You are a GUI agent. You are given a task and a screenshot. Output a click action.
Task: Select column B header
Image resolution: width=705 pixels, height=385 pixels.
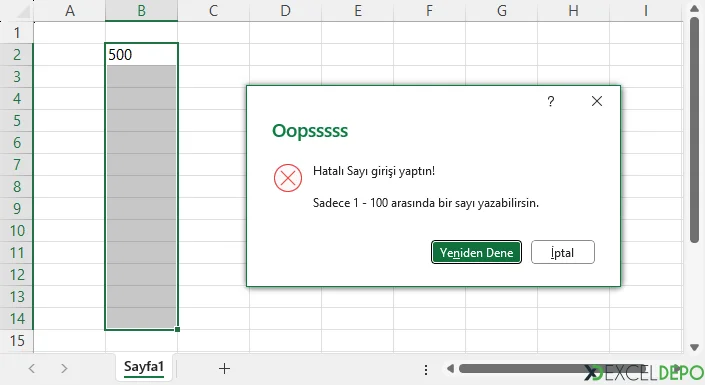pyautogui.click(x=141, y=10)
